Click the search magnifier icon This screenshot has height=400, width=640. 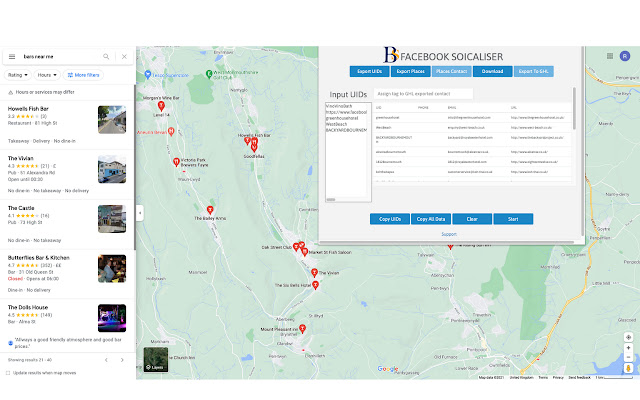[107, 57]
